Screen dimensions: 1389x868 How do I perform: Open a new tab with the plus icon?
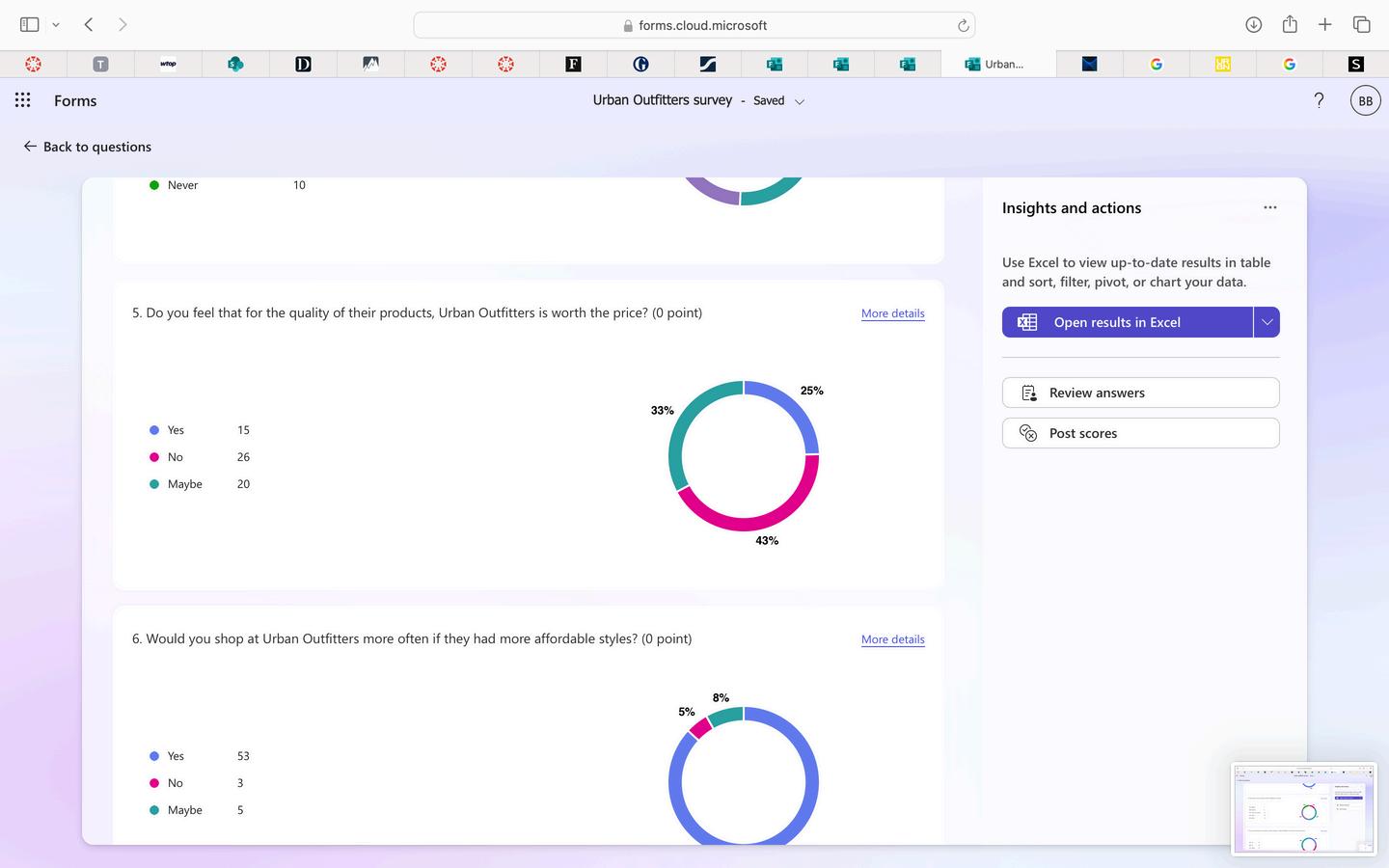[x=1325, y=25]
